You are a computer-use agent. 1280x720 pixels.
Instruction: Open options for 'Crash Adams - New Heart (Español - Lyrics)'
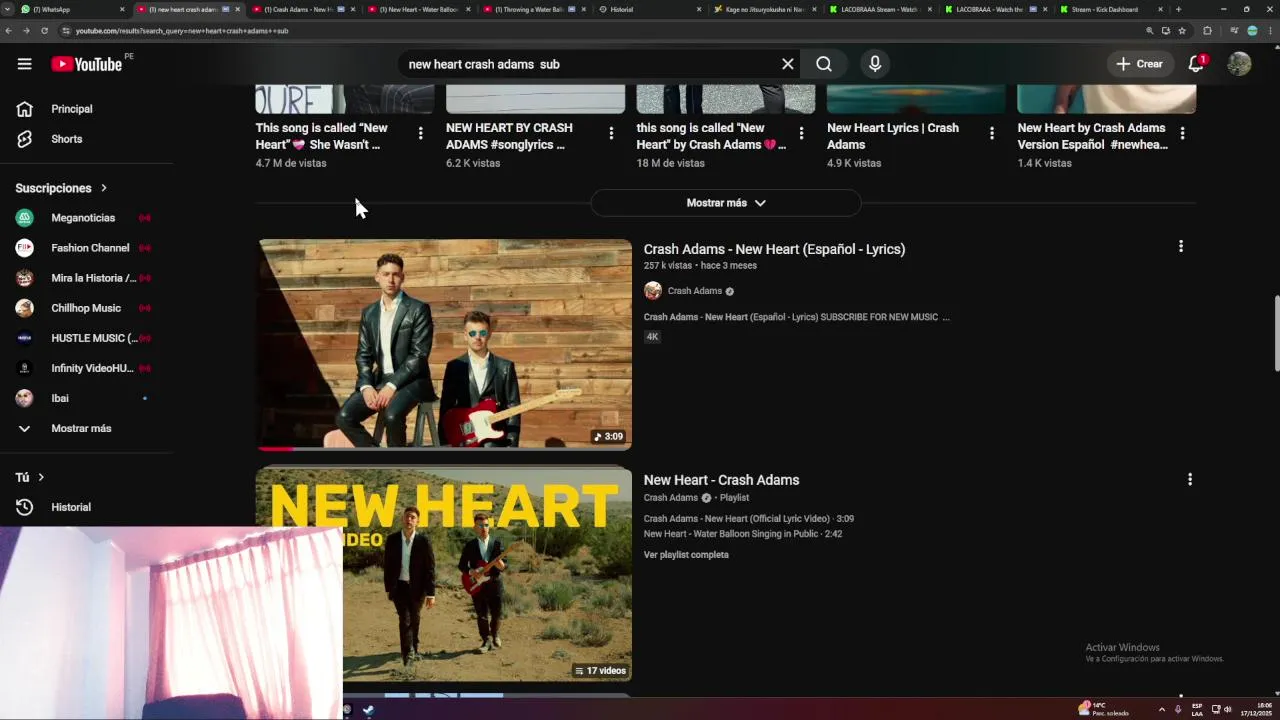1181,246
